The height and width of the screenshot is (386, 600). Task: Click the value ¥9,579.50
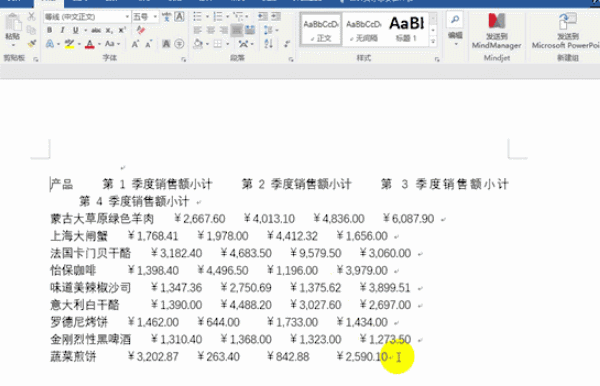(316, 253)
